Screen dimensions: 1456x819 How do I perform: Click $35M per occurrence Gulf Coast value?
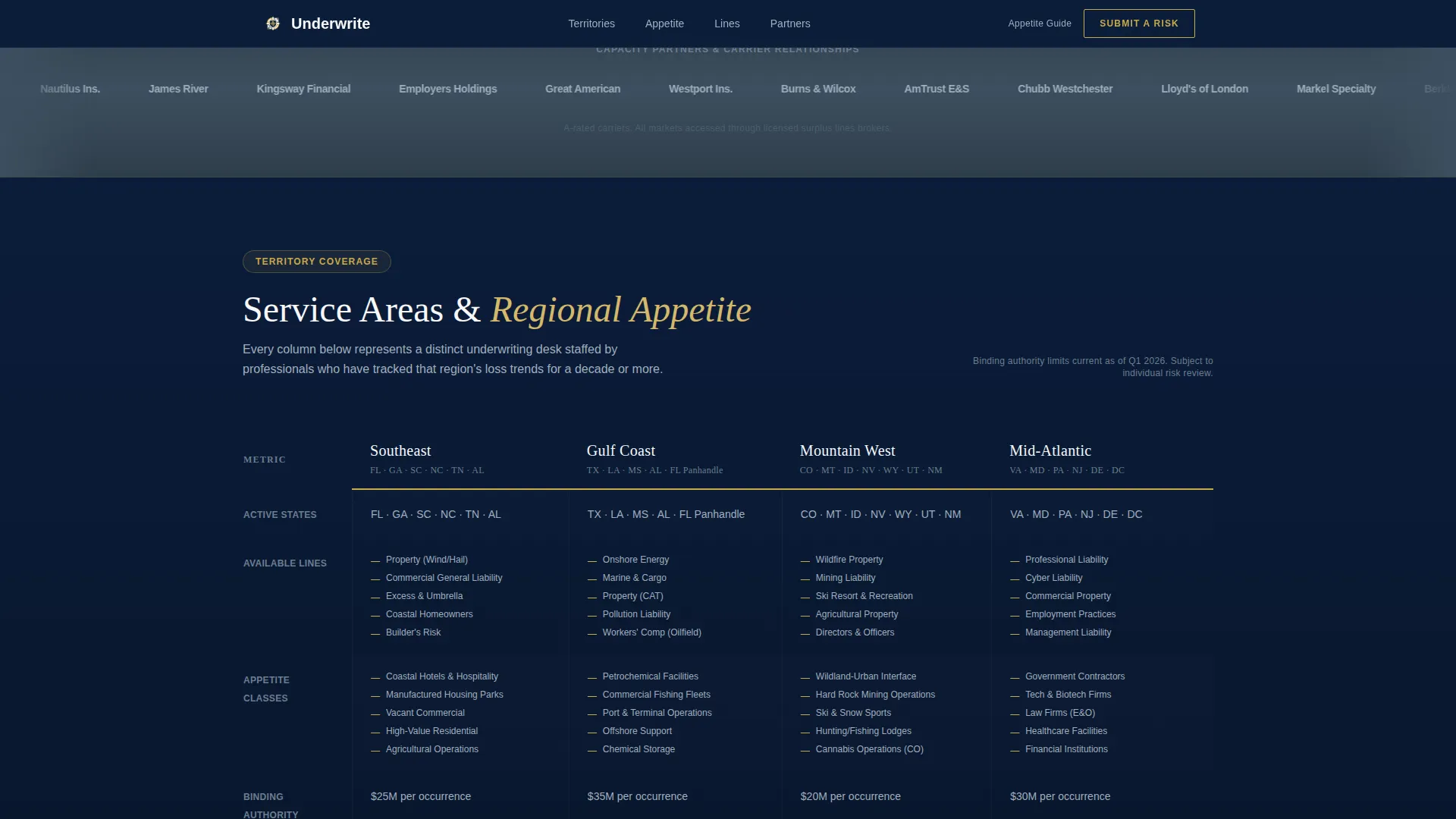(638, 796)
